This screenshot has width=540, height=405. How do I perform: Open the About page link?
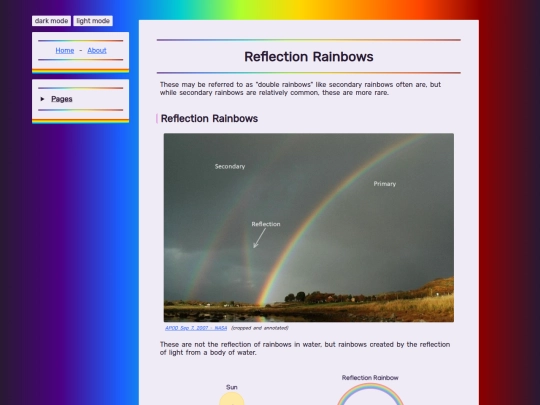pos(97,50)
